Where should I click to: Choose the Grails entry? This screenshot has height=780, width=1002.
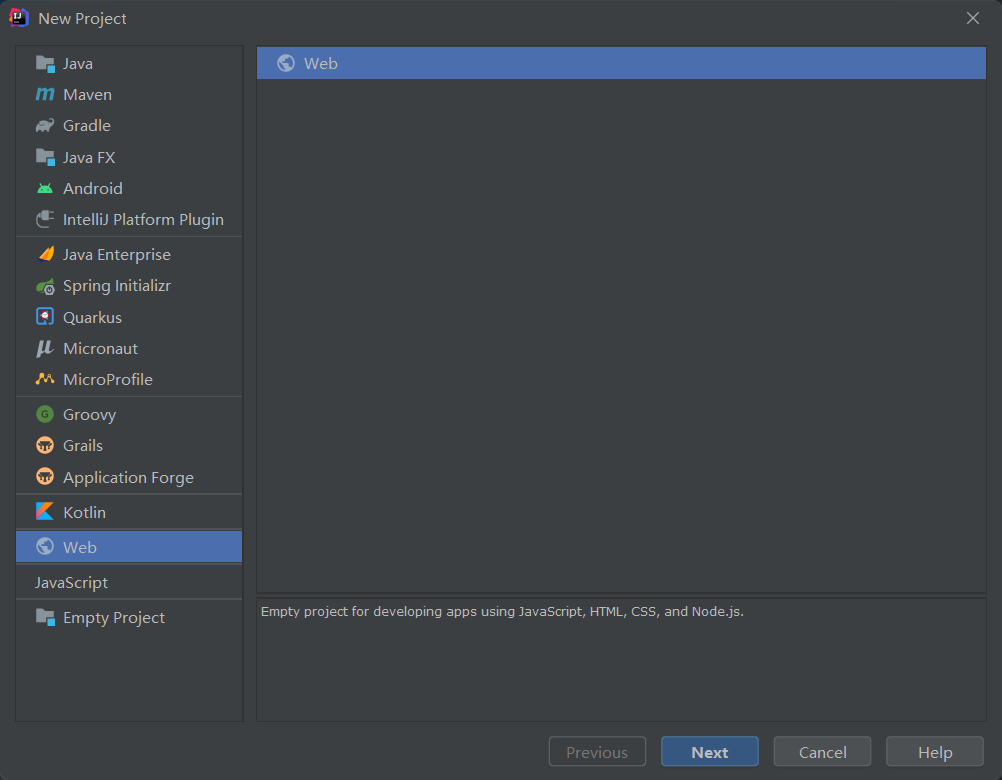(129, 445)
